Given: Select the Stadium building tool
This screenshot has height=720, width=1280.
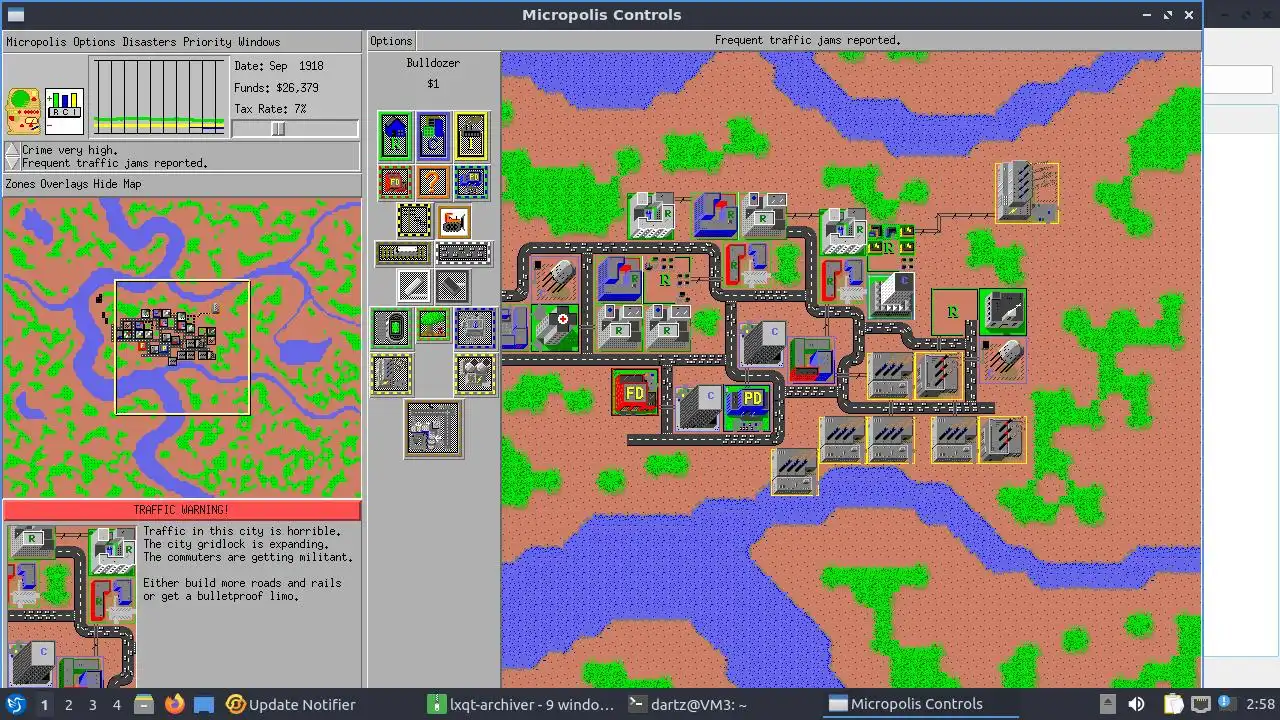Looking at the screenshot, I should pyautogui.click(x=392, y=328).
